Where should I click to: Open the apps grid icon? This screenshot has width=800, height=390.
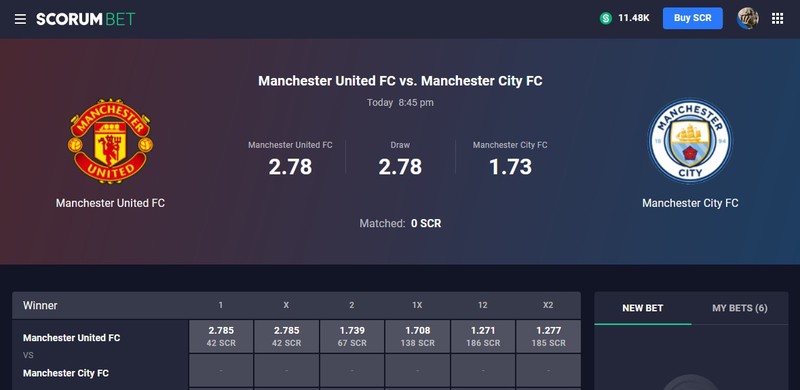[x=777, y=19]
